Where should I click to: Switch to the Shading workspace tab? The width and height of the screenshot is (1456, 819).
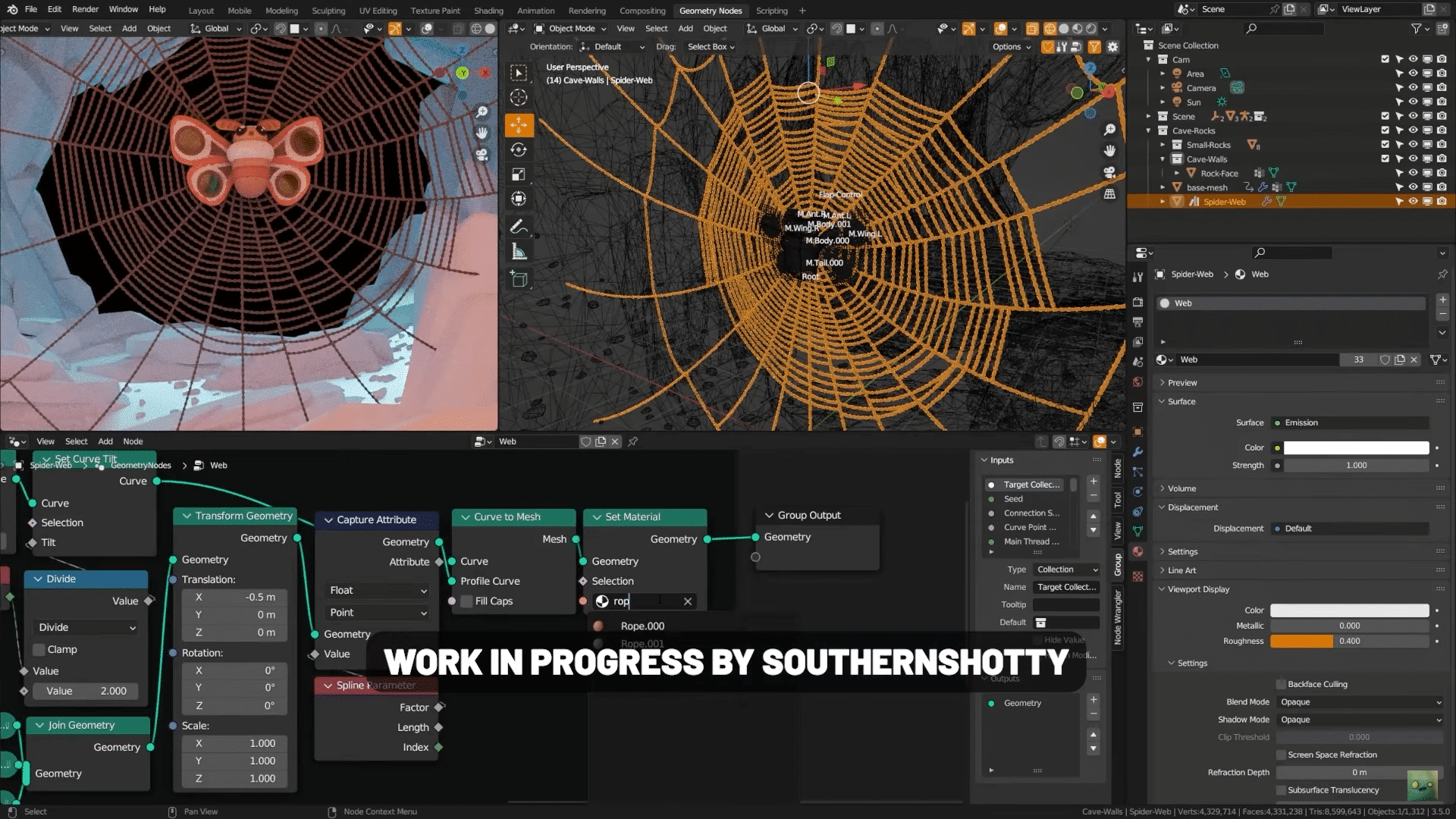(488, 11)
